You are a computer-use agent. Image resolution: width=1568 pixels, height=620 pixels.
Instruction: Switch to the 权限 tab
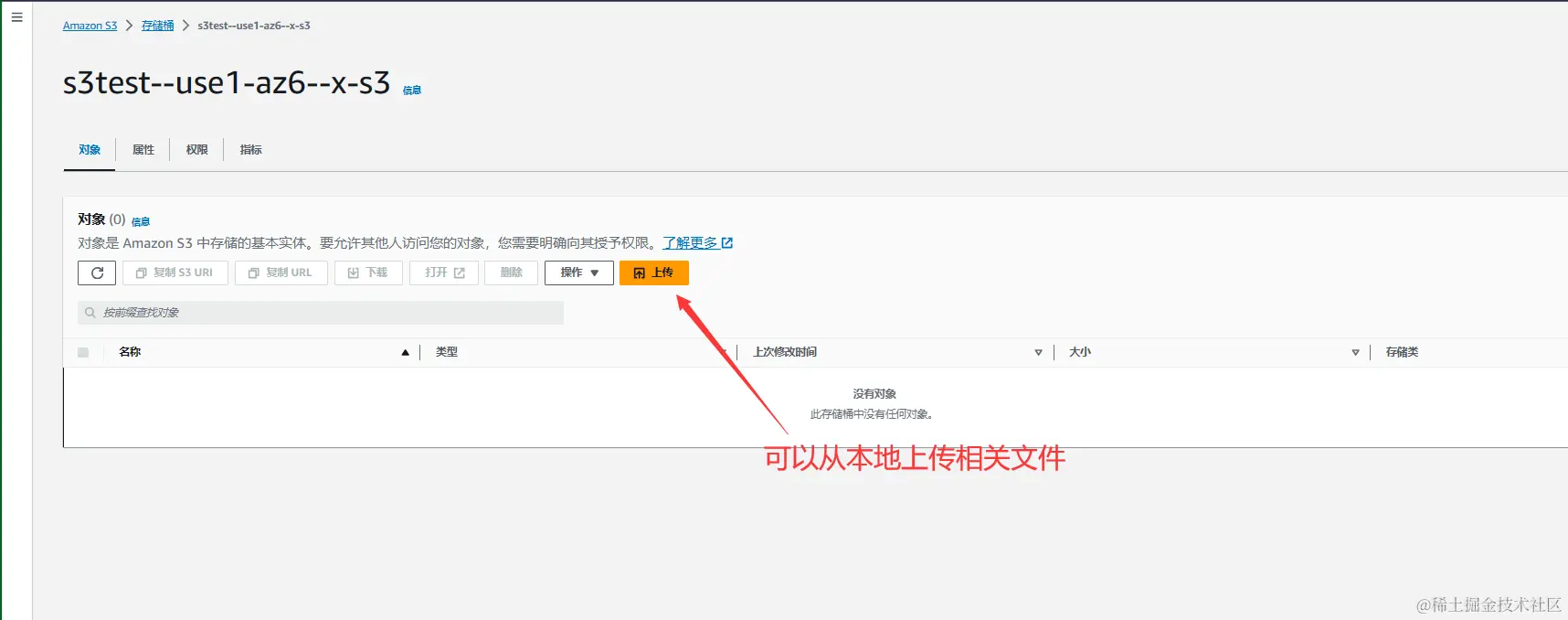click(197, 150)
